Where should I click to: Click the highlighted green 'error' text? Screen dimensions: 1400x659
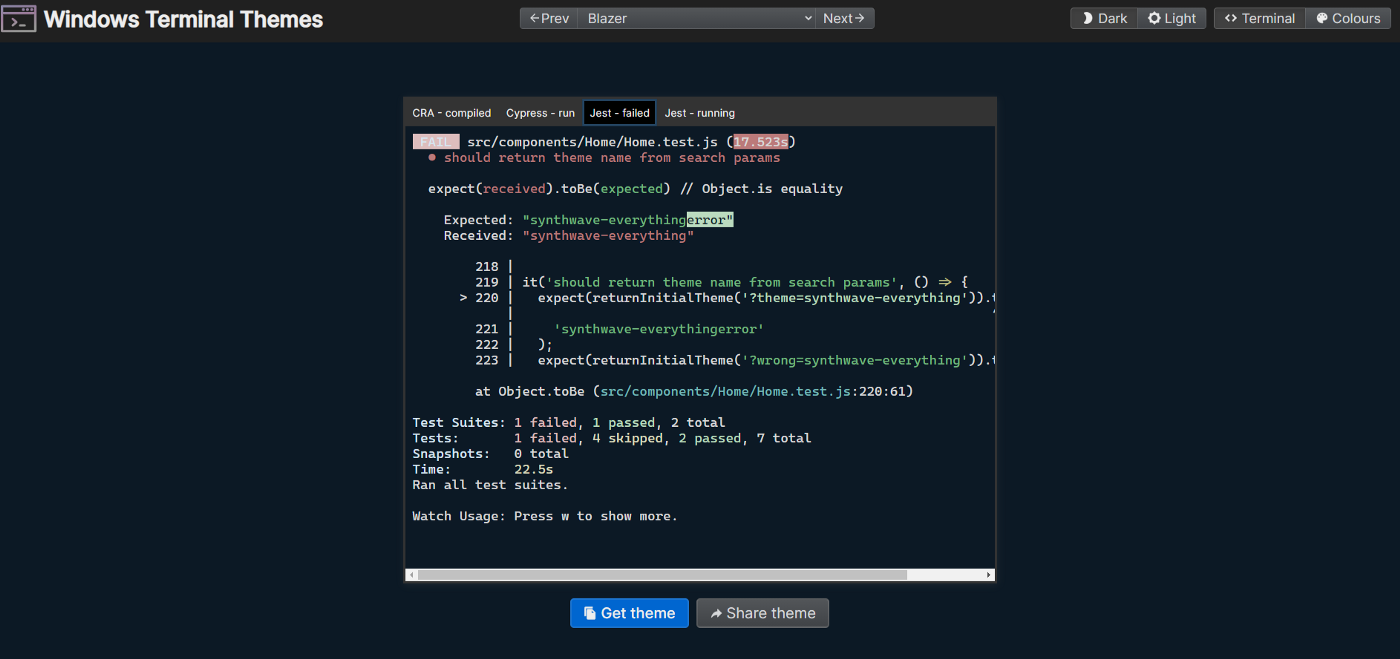tap(709, 220)
